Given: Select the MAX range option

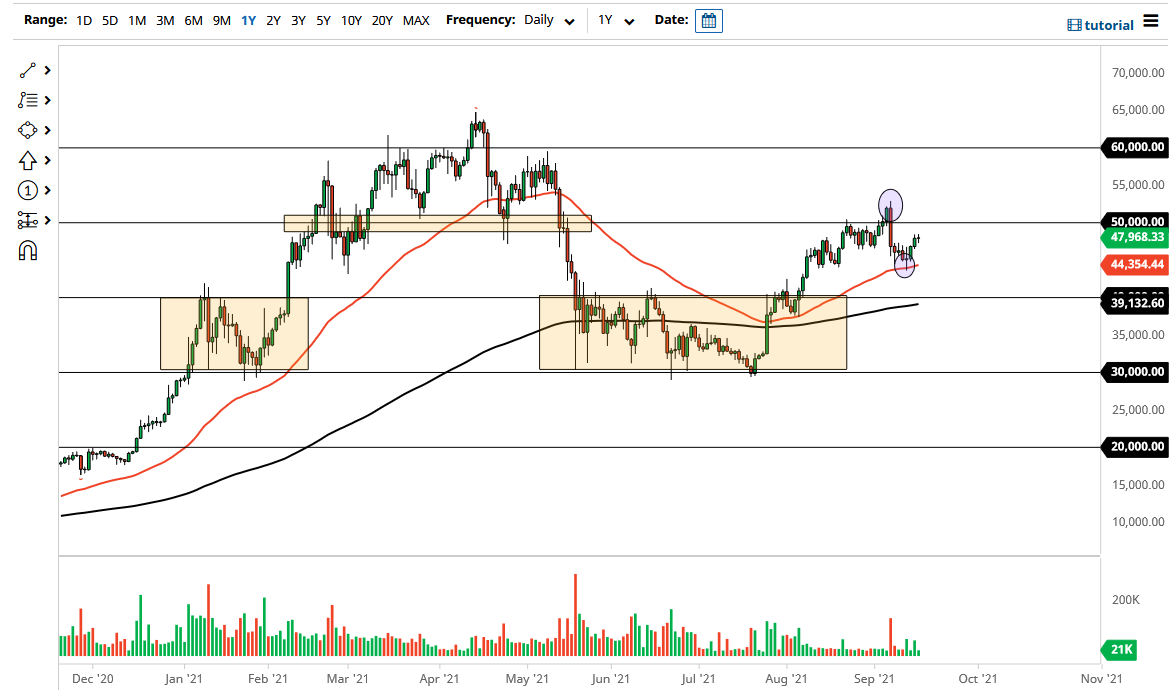Looking at the screenshot, I should (x=416, y=19).
